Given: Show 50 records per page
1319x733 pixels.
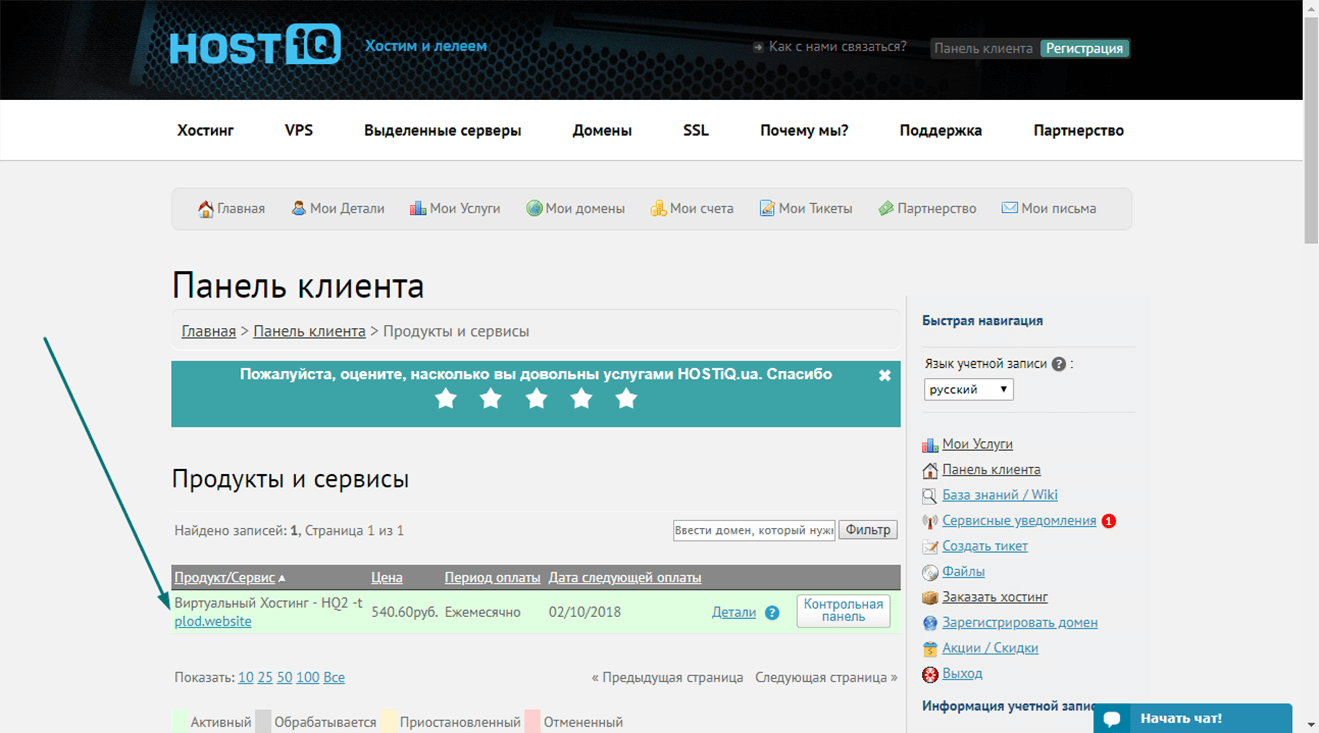Looking at the screenshot, I should tap(285, 677).
